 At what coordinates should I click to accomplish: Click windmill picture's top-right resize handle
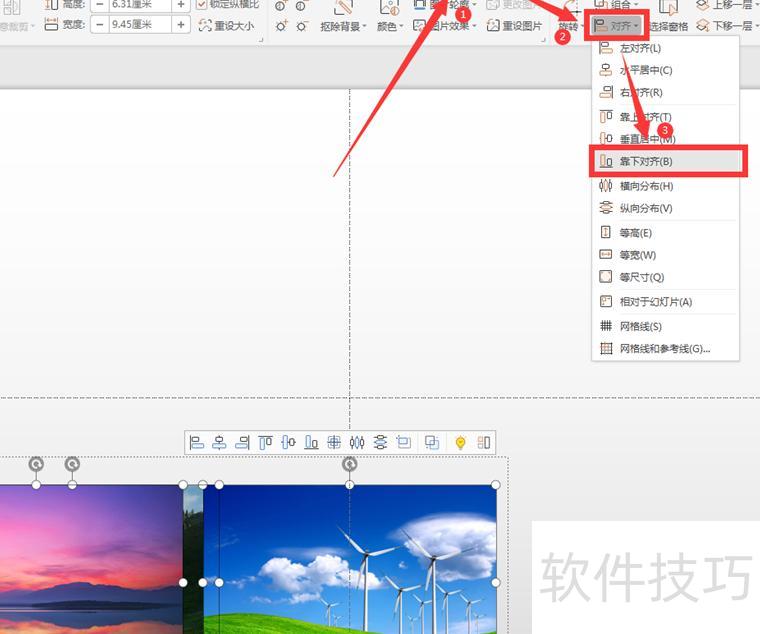tap(496, 485)
